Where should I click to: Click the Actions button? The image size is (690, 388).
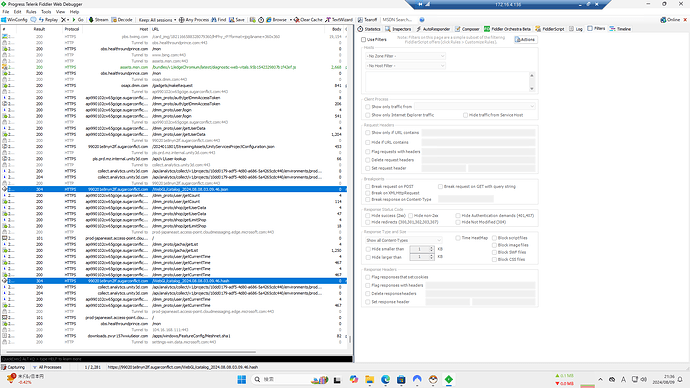point(525,40)
